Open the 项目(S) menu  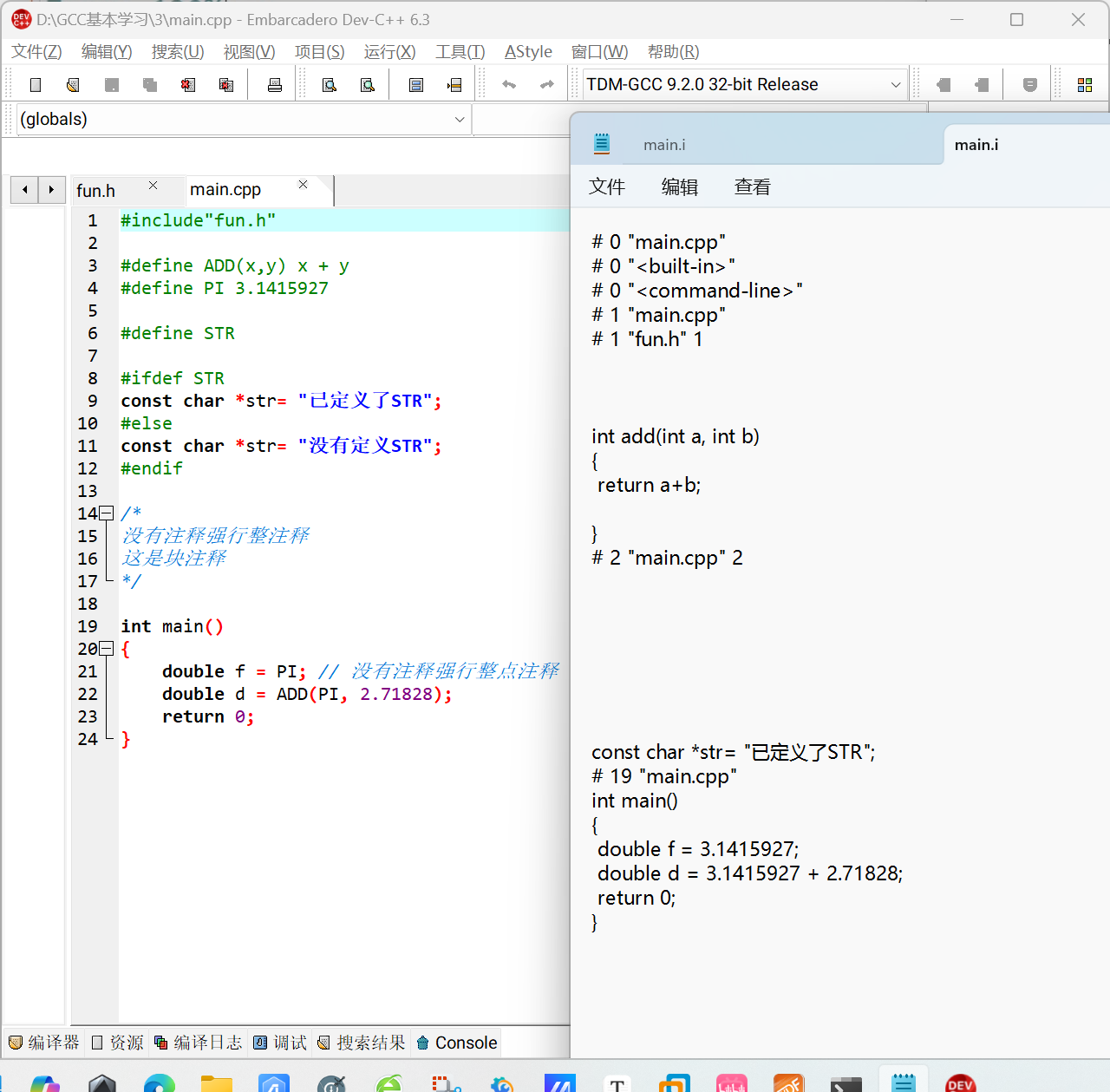[x=320, y=52]
